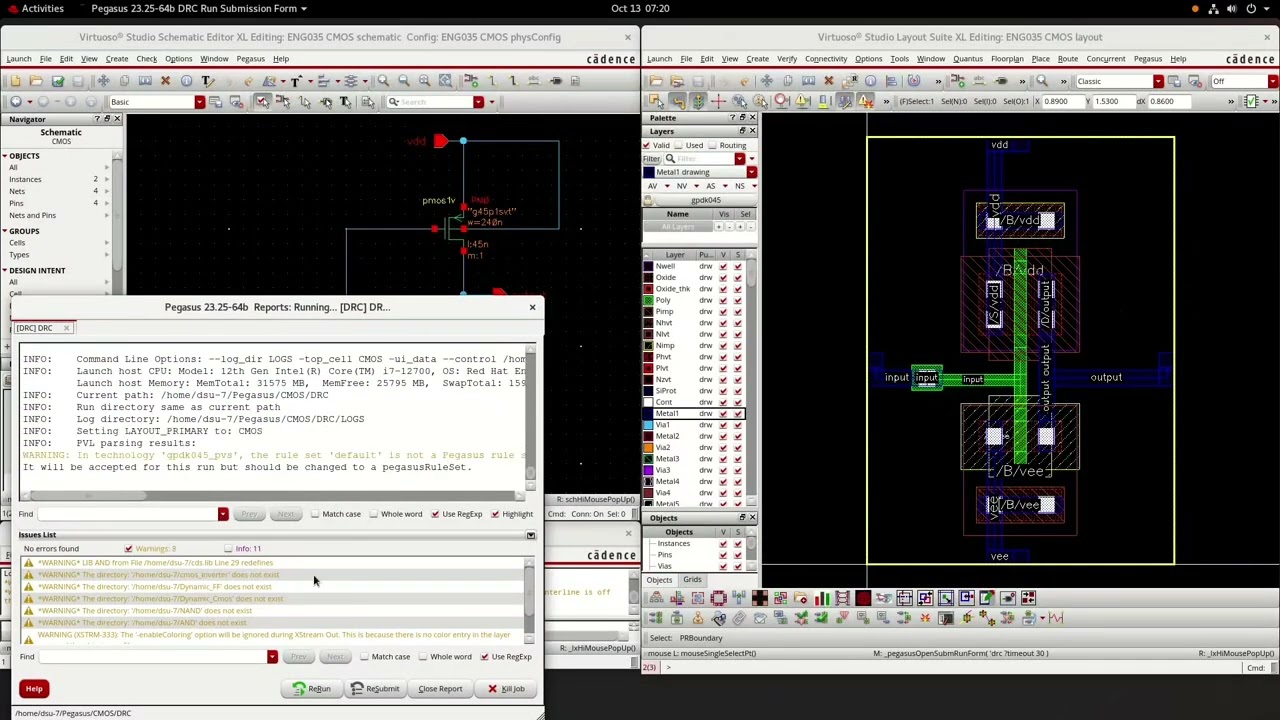Click the Metal1 drawing color swatch
Image resolution: width=1280 pixels, height=720 pixels.
tap(649, 172)
